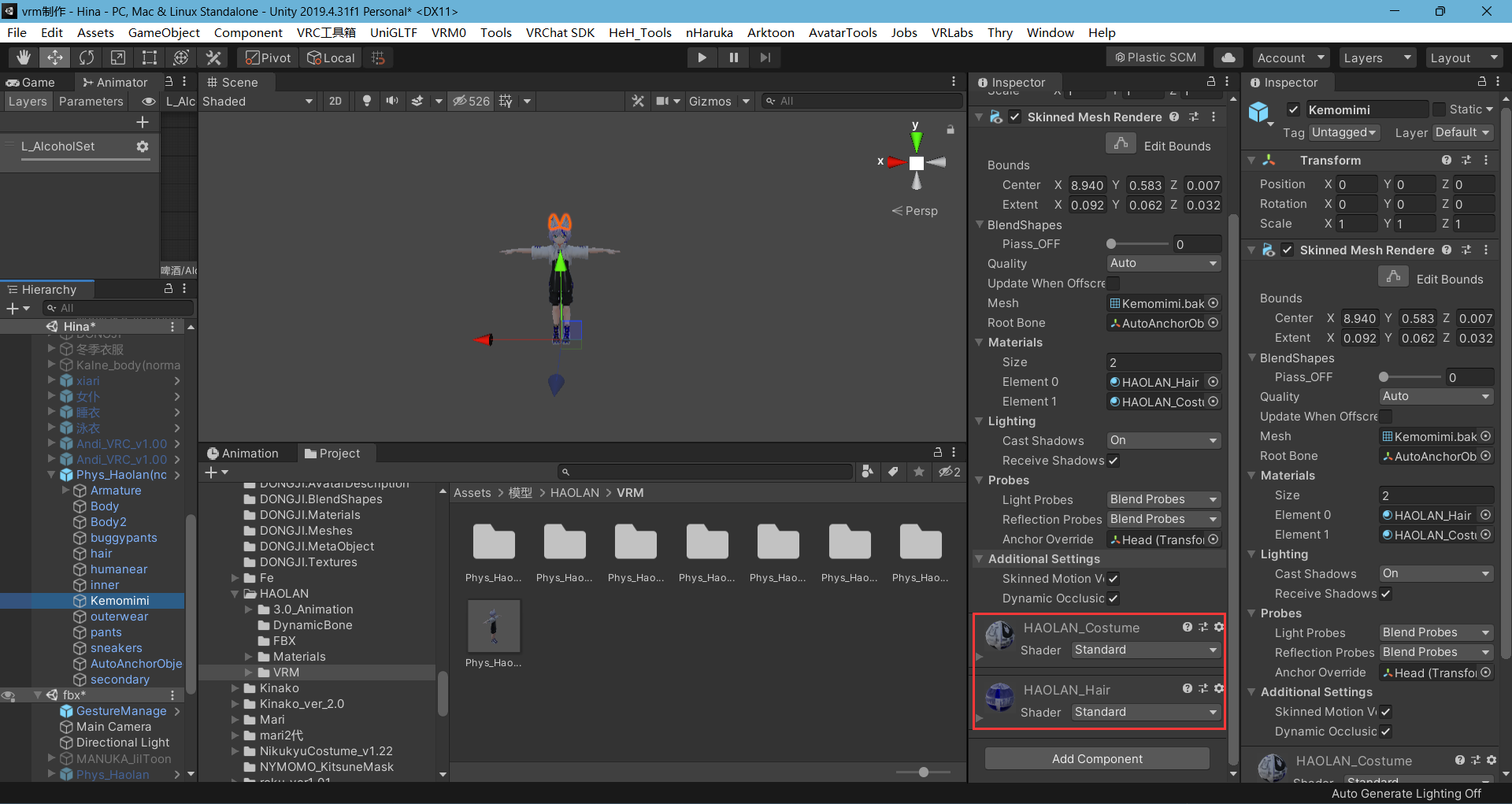
Task: Toggle Receive Shadows in left inspector
Action: point(1114,461)
